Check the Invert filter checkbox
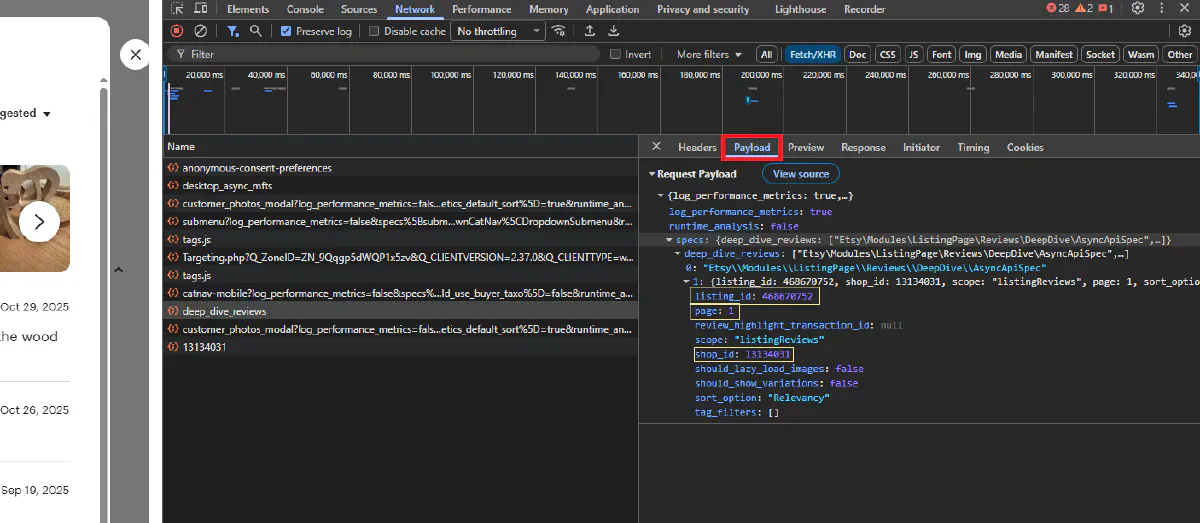This screenshot has width=1200, height=523. 616,54
